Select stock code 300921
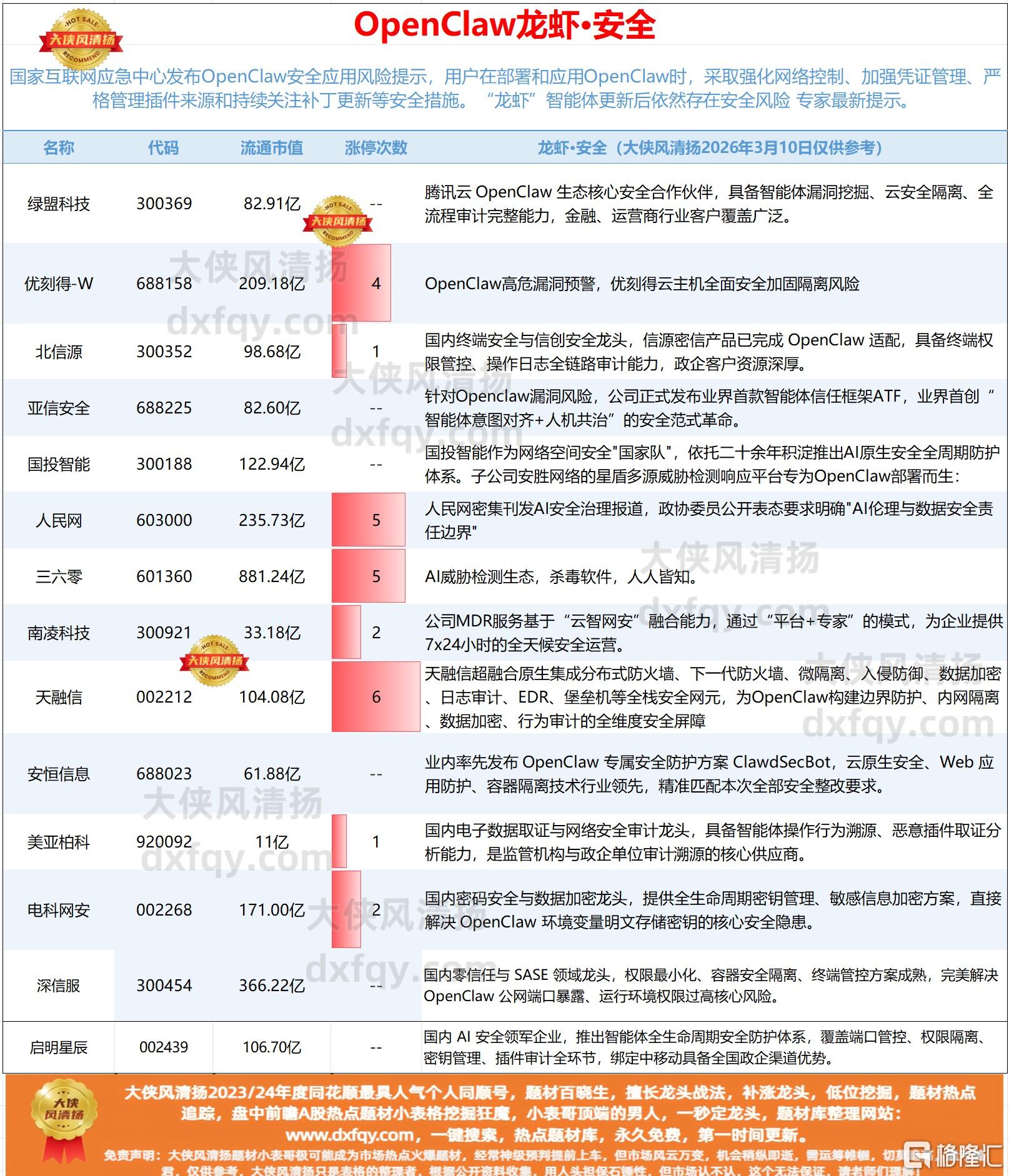The height and width of the screenshot is (1176, 1009). click(164, 633)
